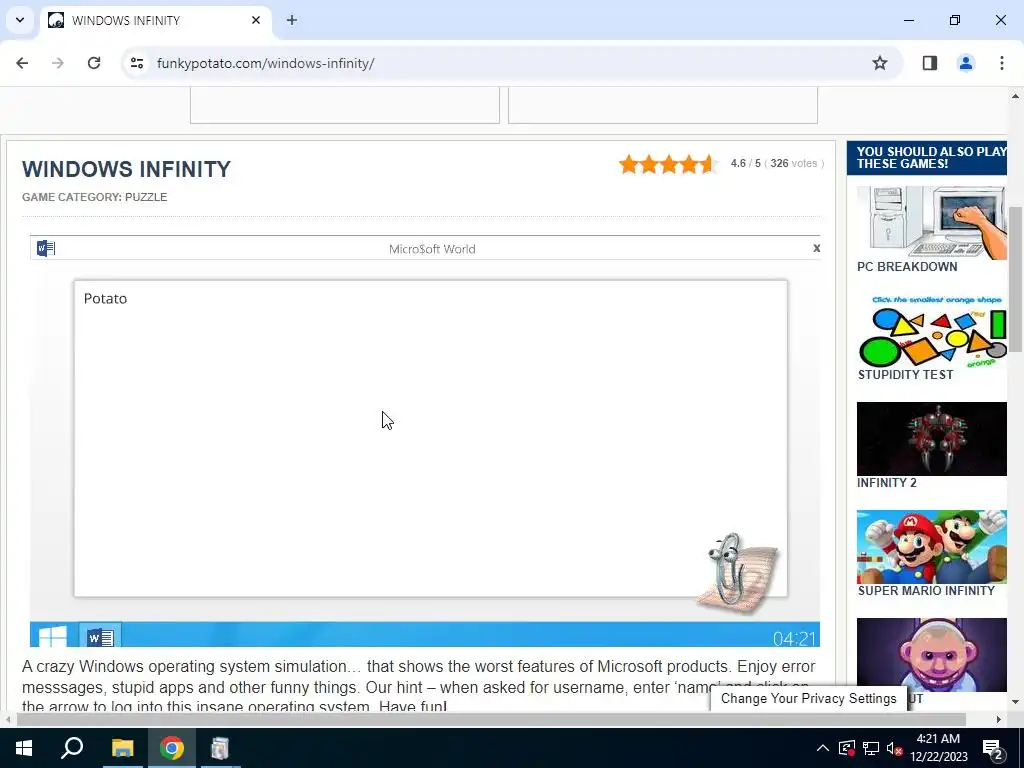Open the purple bald character game thumbnail
This screenshot has width=1024, height=768.
pyautogui.click(x=931, y=654)
